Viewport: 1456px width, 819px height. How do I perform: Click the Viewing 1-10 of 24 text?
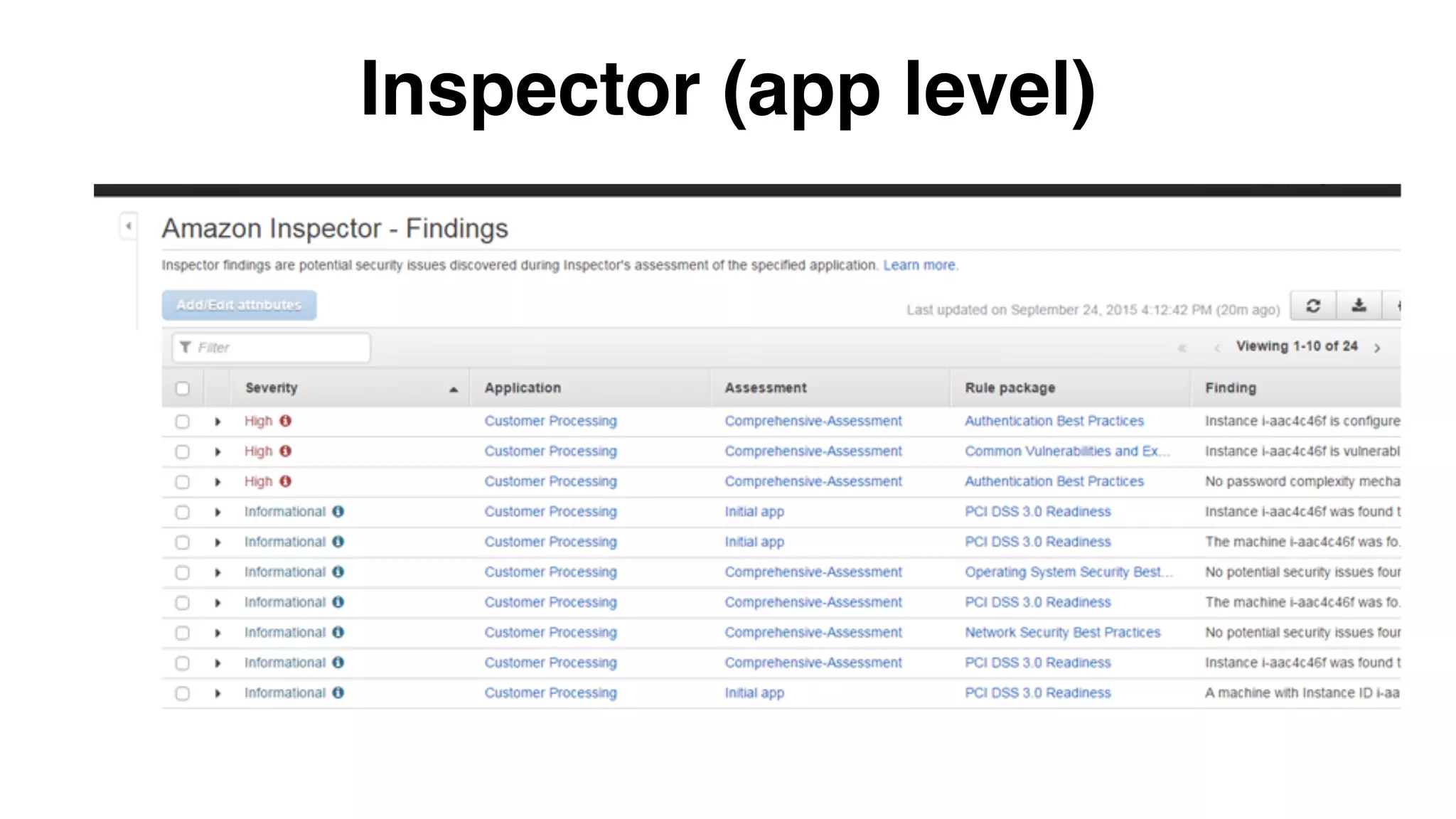(x=1297, y=346)
